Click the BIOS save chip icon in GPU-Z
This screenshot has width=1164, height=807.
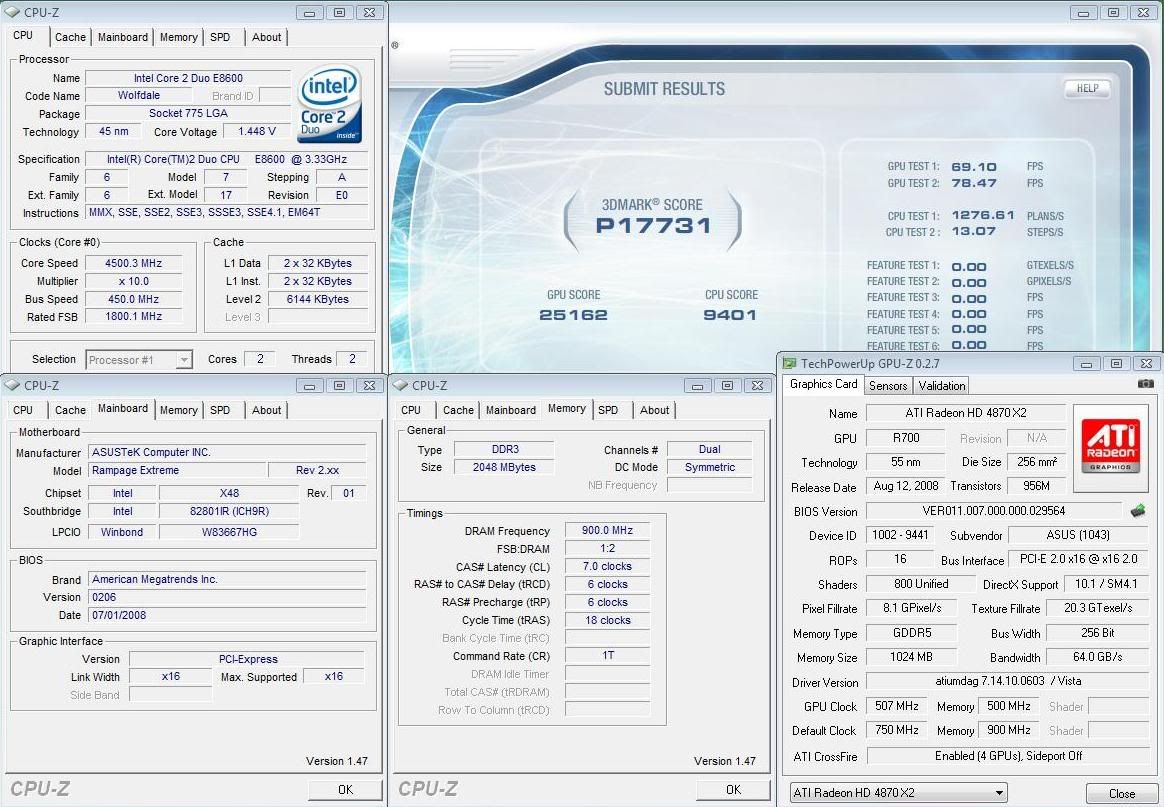tap(1137, 511)
